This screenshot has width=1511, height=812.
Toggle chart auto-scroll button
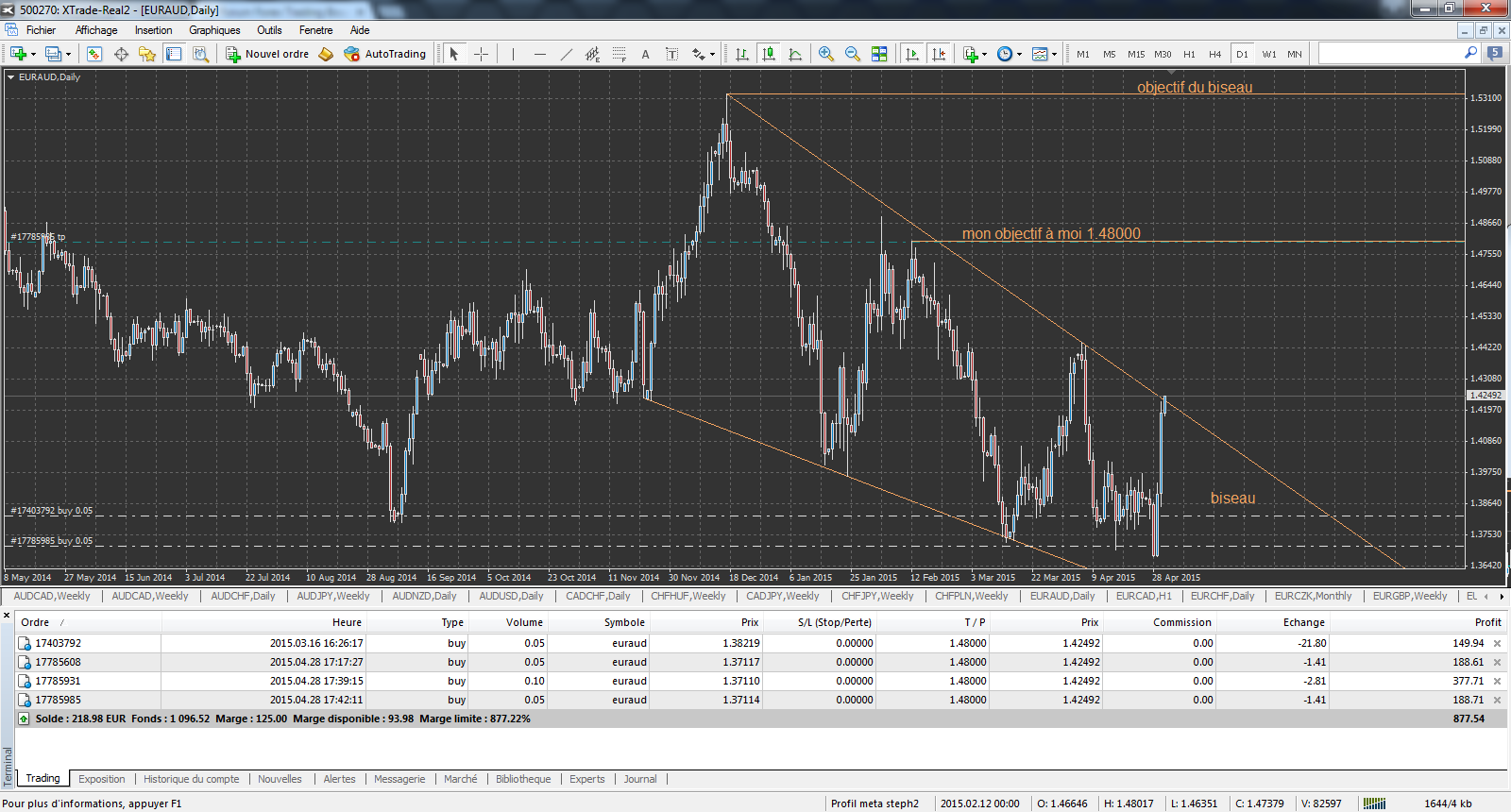coord(912,54)
